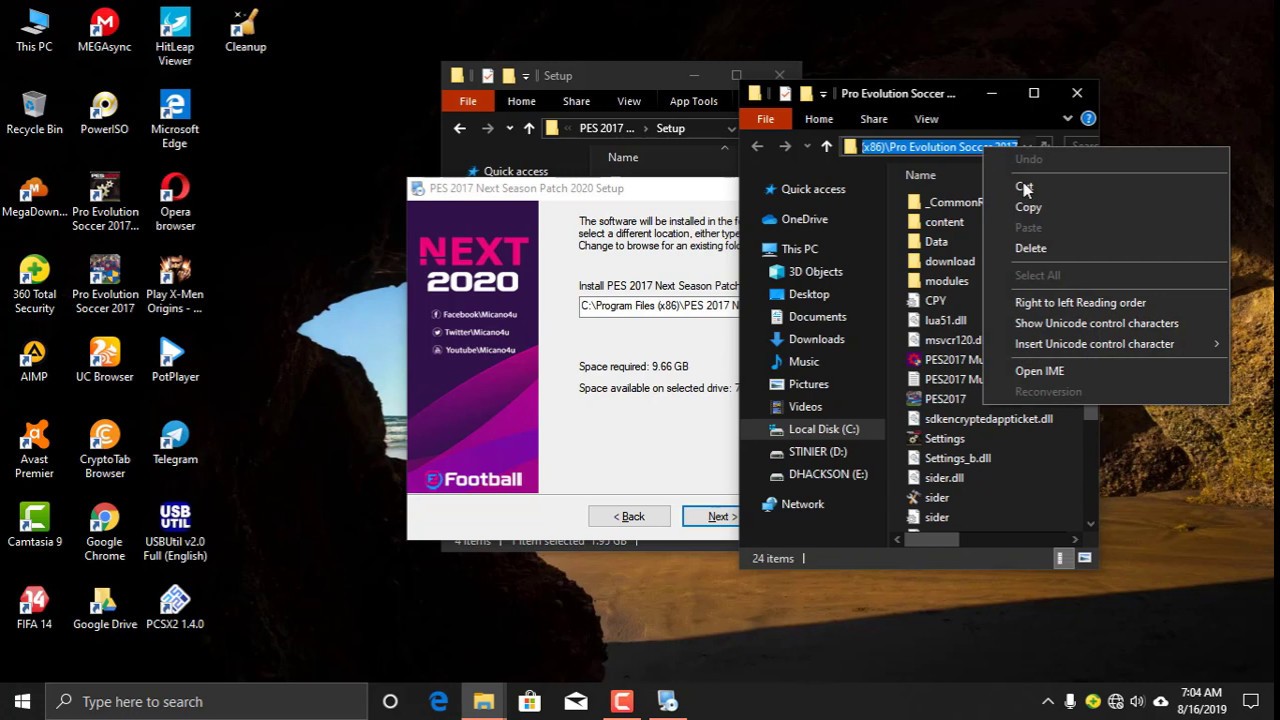The image size is (1280, 720).
Task: Open the PCSX2 1.4.0 desktop shortcut
Action: click(x=175, y=608)
